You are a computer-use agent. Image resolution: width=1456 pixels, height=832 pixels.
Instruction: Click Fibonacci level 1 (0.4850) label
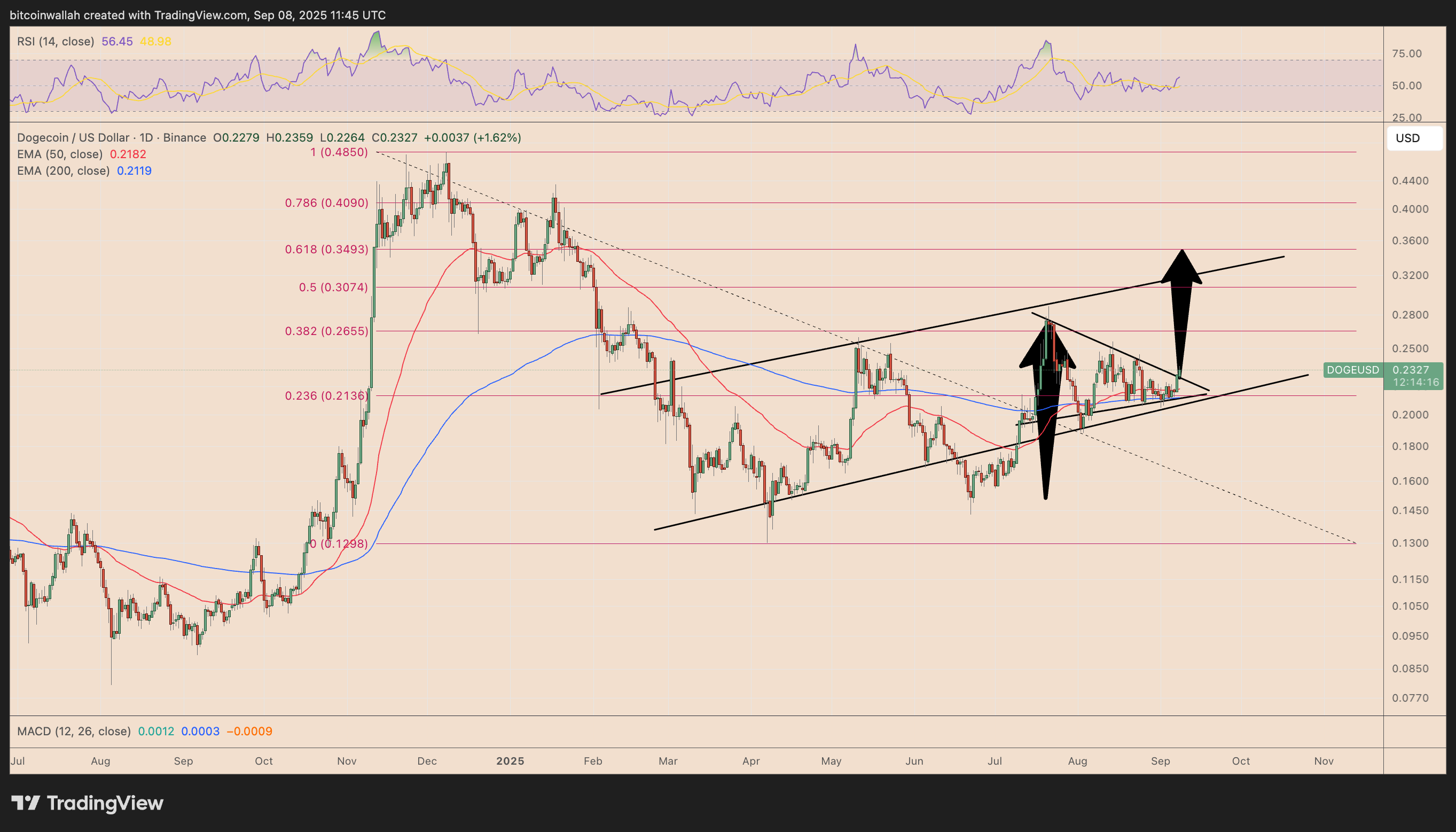click(339, 152)
